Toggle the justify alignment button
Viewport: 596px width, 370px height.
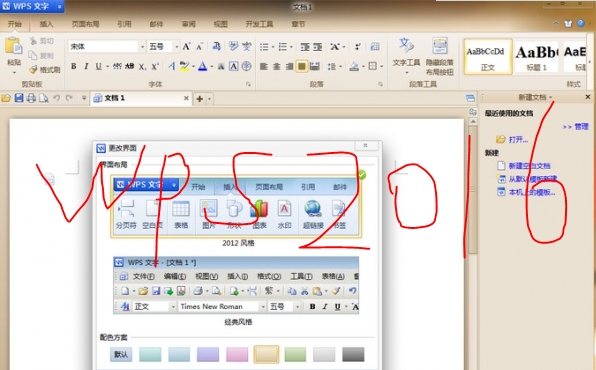pos(302,67)
